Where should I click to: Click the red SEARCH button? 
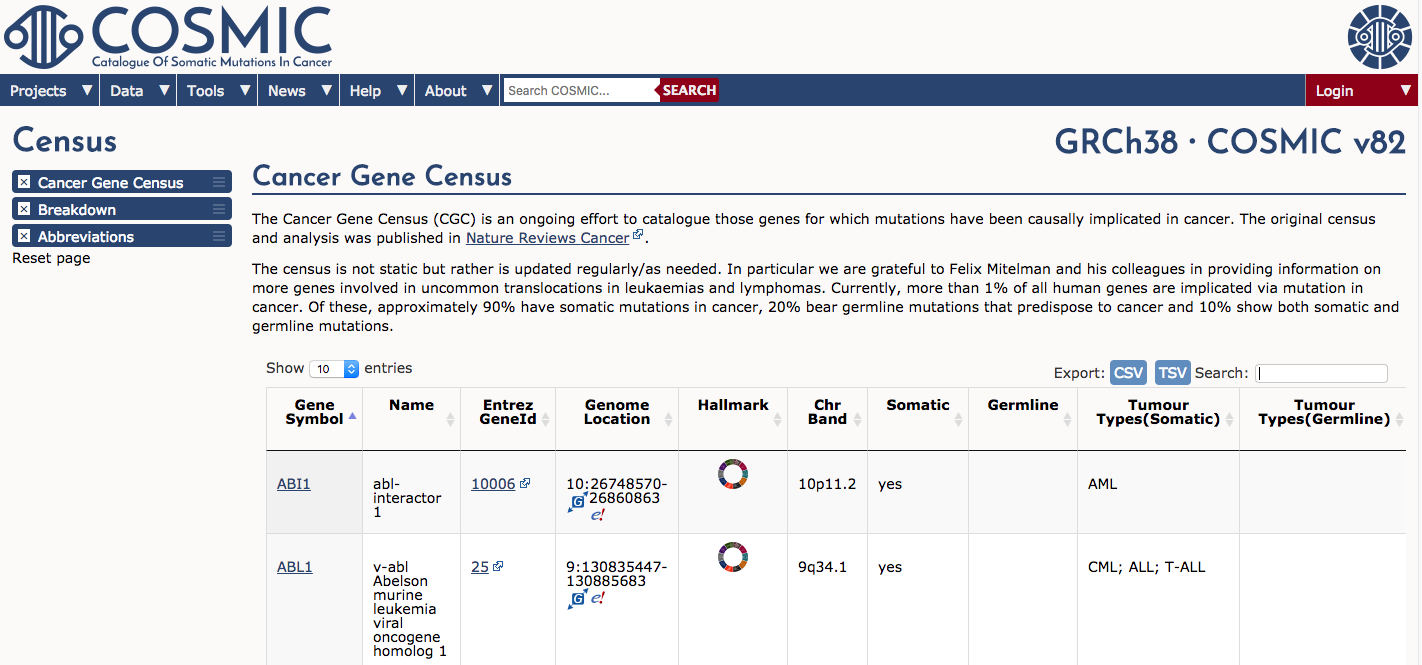(689, 90)
